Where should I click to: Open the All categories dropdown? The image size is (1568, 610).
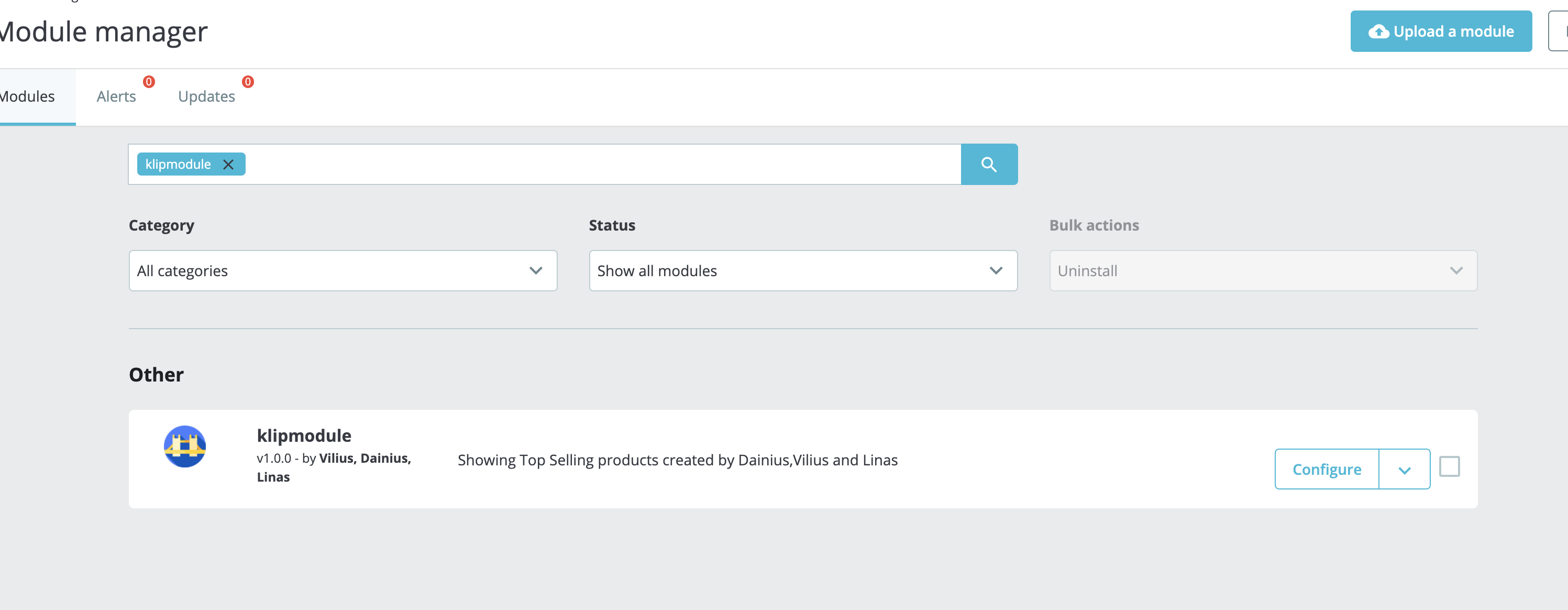pos(343,270)
